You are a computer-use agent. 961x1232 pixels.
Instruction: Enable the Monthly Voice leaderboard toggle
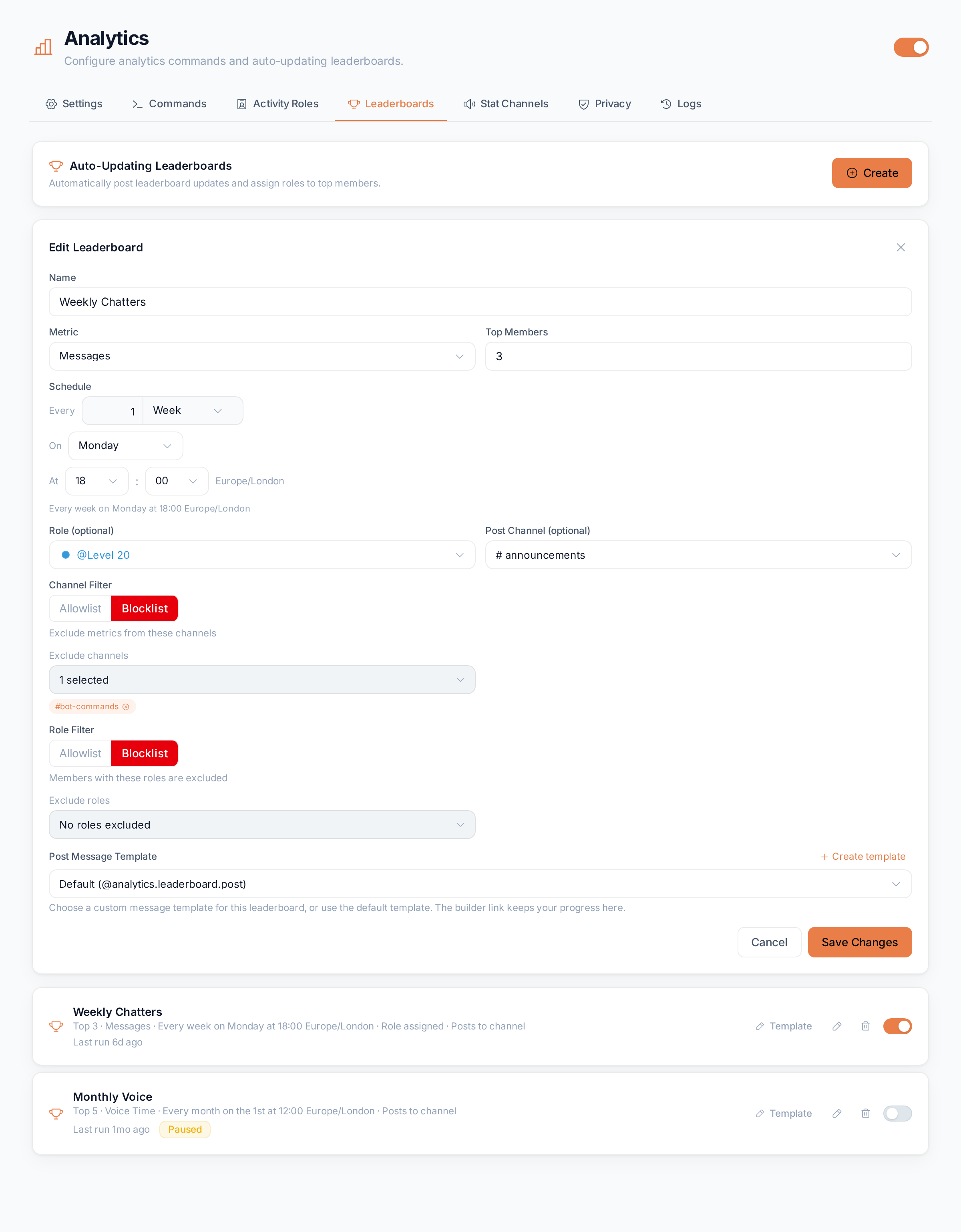point(897,1114)
